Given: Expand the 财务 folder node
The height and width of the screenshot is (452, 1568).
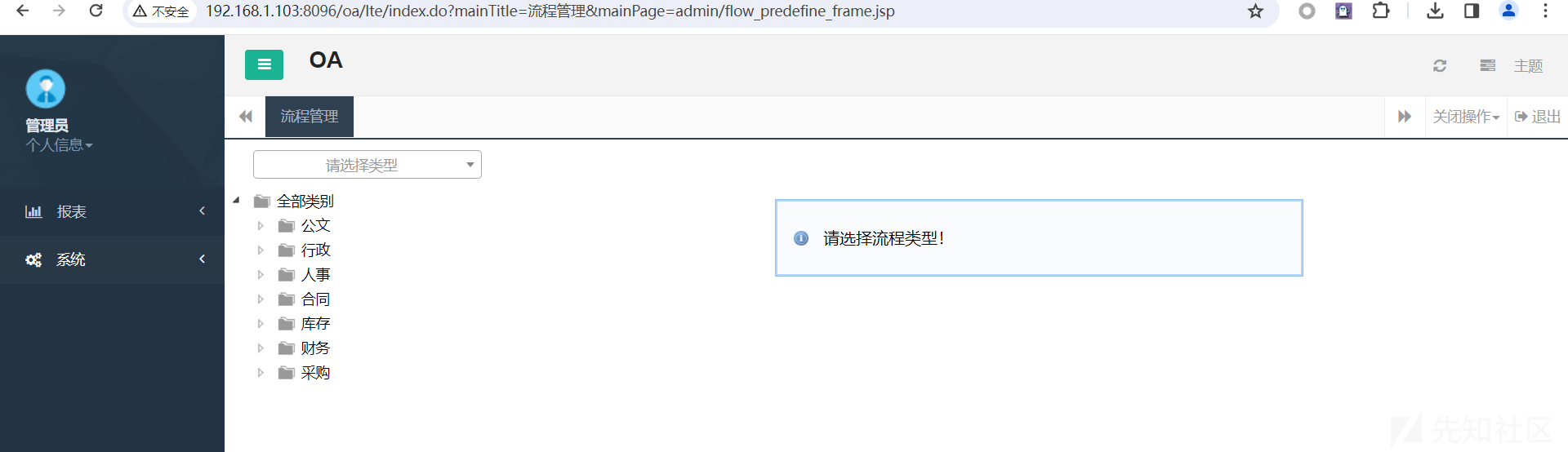Looking at the screenshot, I should (x=261, y=348).
